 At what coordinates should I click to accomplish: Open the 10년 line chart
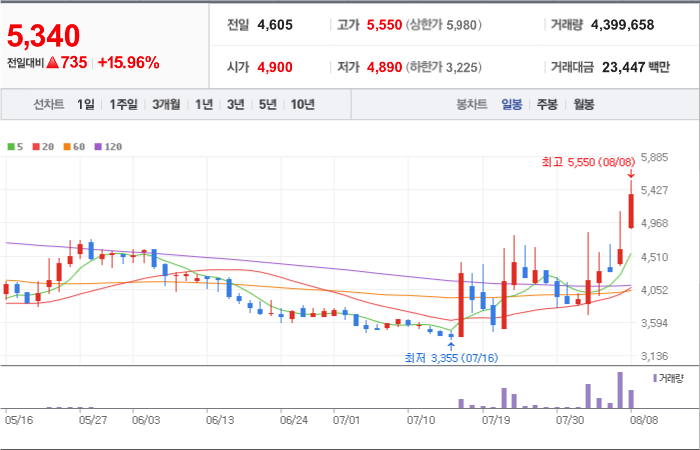(x=303, y=104)
